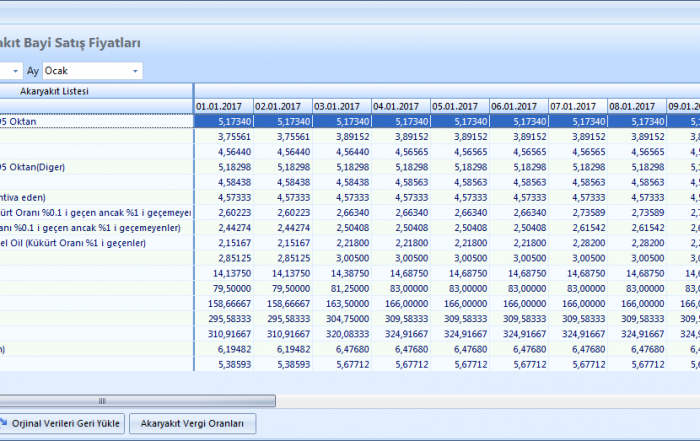Click the reload arrow icon on Orjinal Verileri button
700x441 pixels.
pos(3,424)
